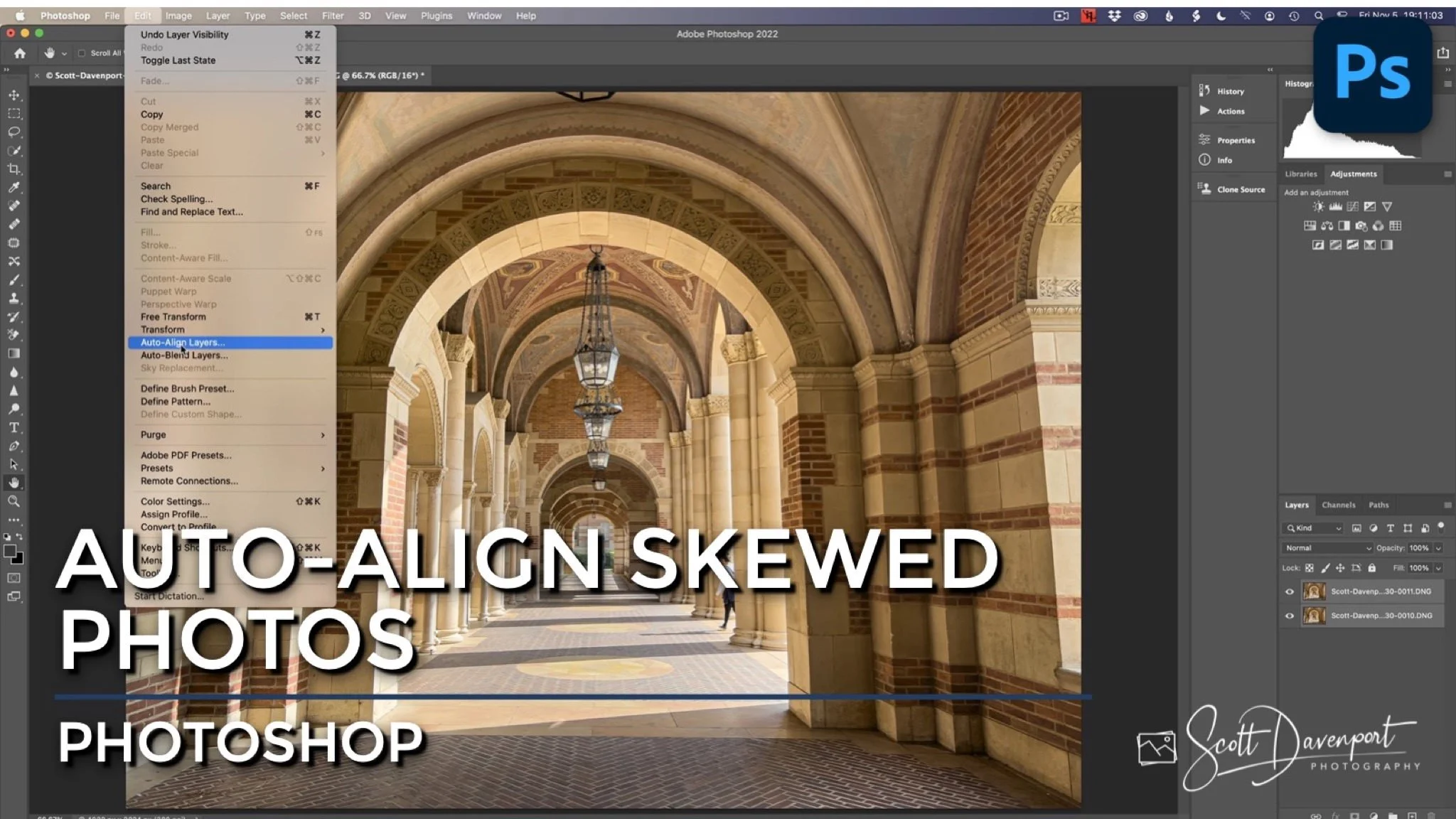1456x819 pixels.
Task: Select the Crop tool
Action: tap(14, 169)
